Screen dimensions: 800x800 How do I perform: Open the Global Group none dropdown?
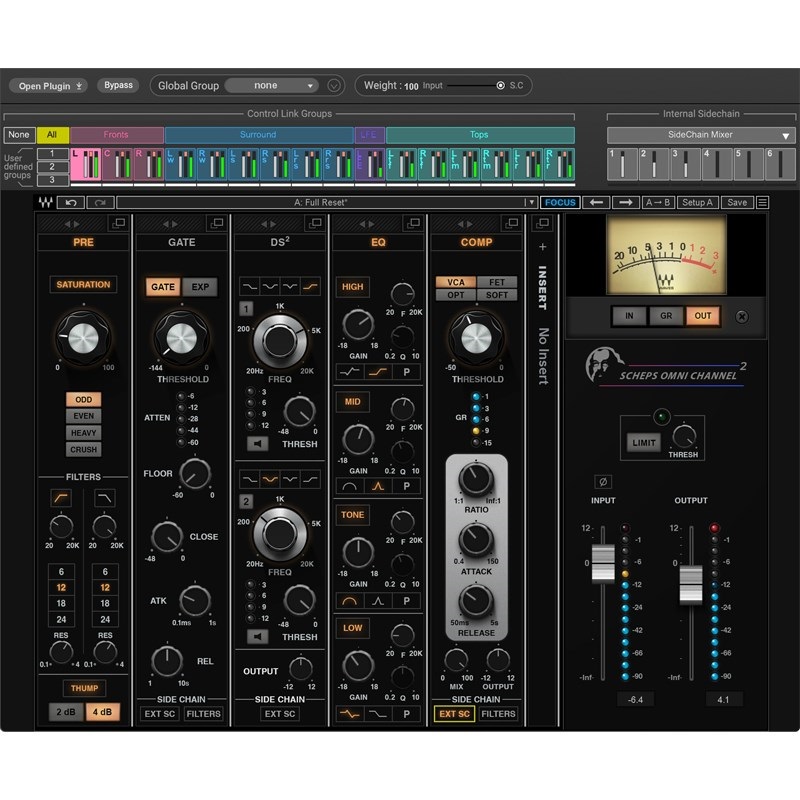click(x=271, y=86)
